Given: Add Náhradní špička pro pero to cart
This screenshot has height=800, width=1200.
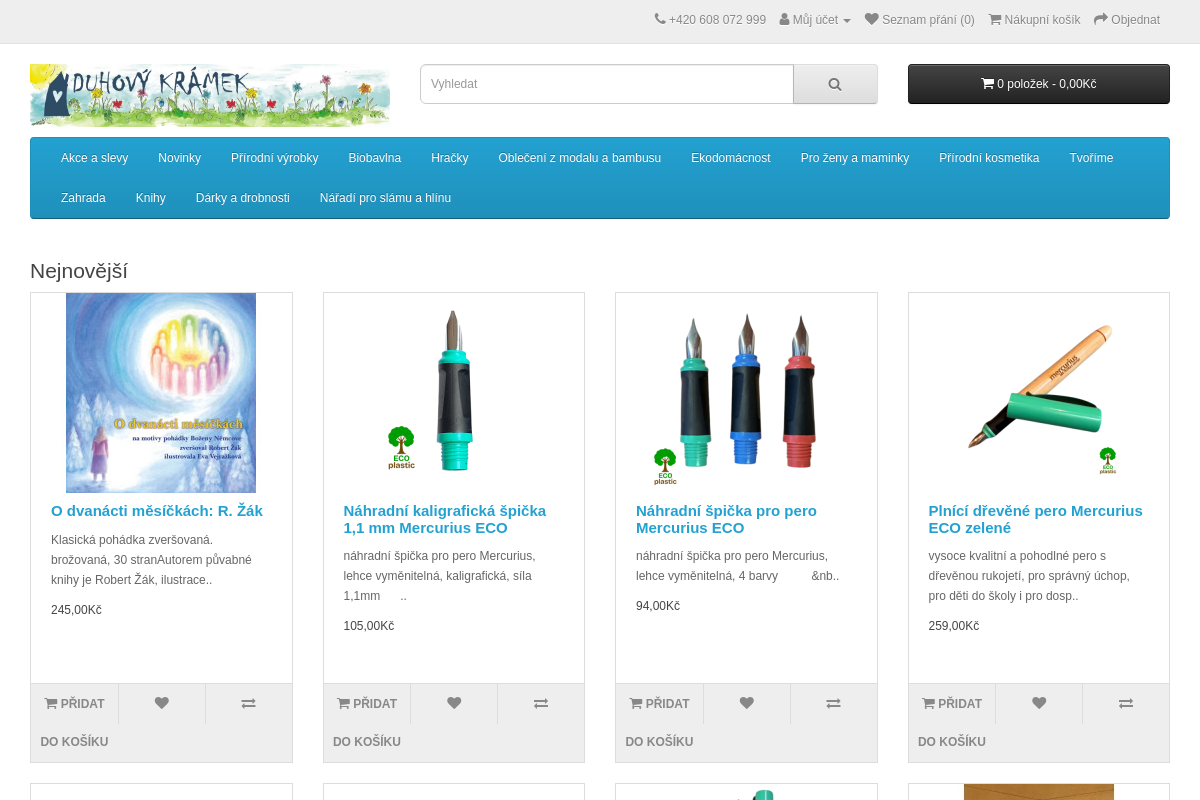Looking at the screenshot, I should click(659, 723).
